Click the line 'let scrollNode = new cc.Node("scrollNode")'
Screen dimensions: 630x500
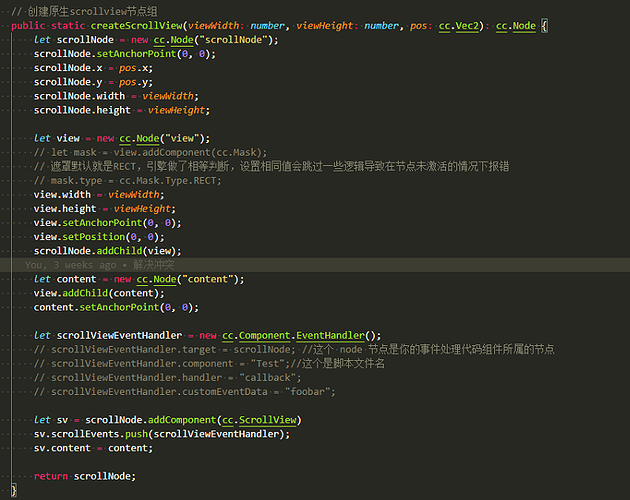click(x=156, y=40)
